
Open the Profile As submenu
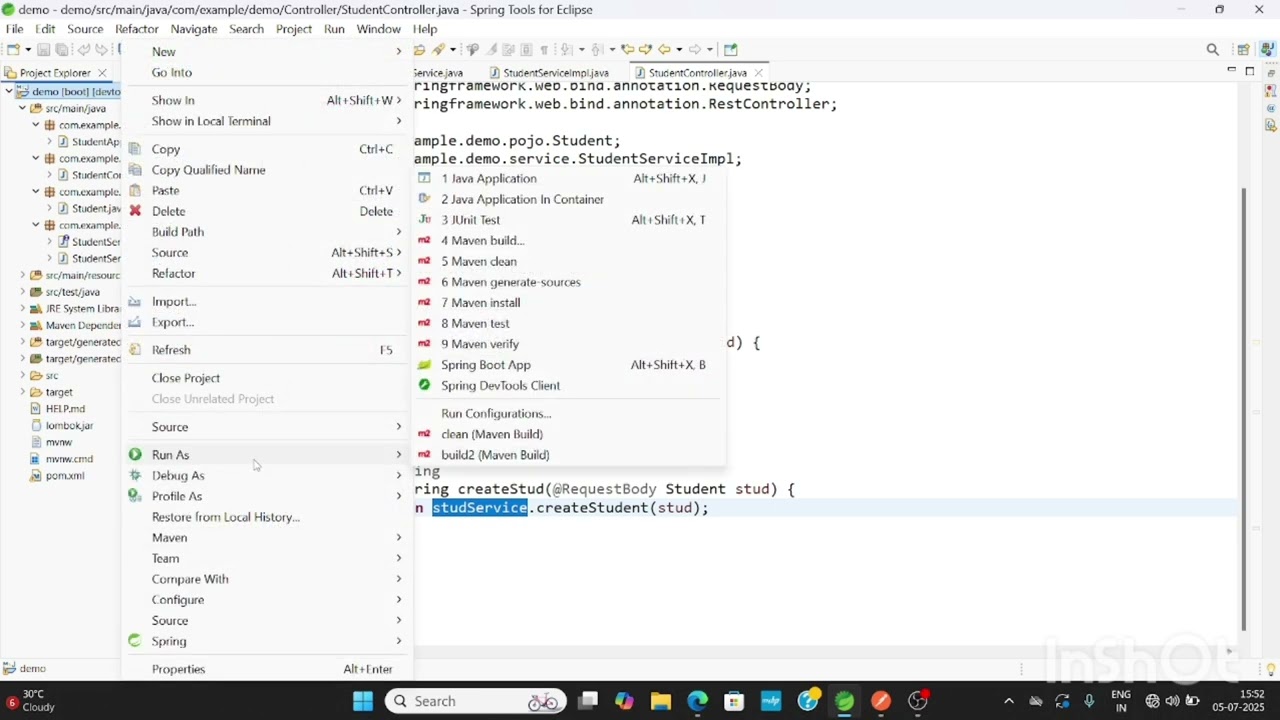click(265, 496)
